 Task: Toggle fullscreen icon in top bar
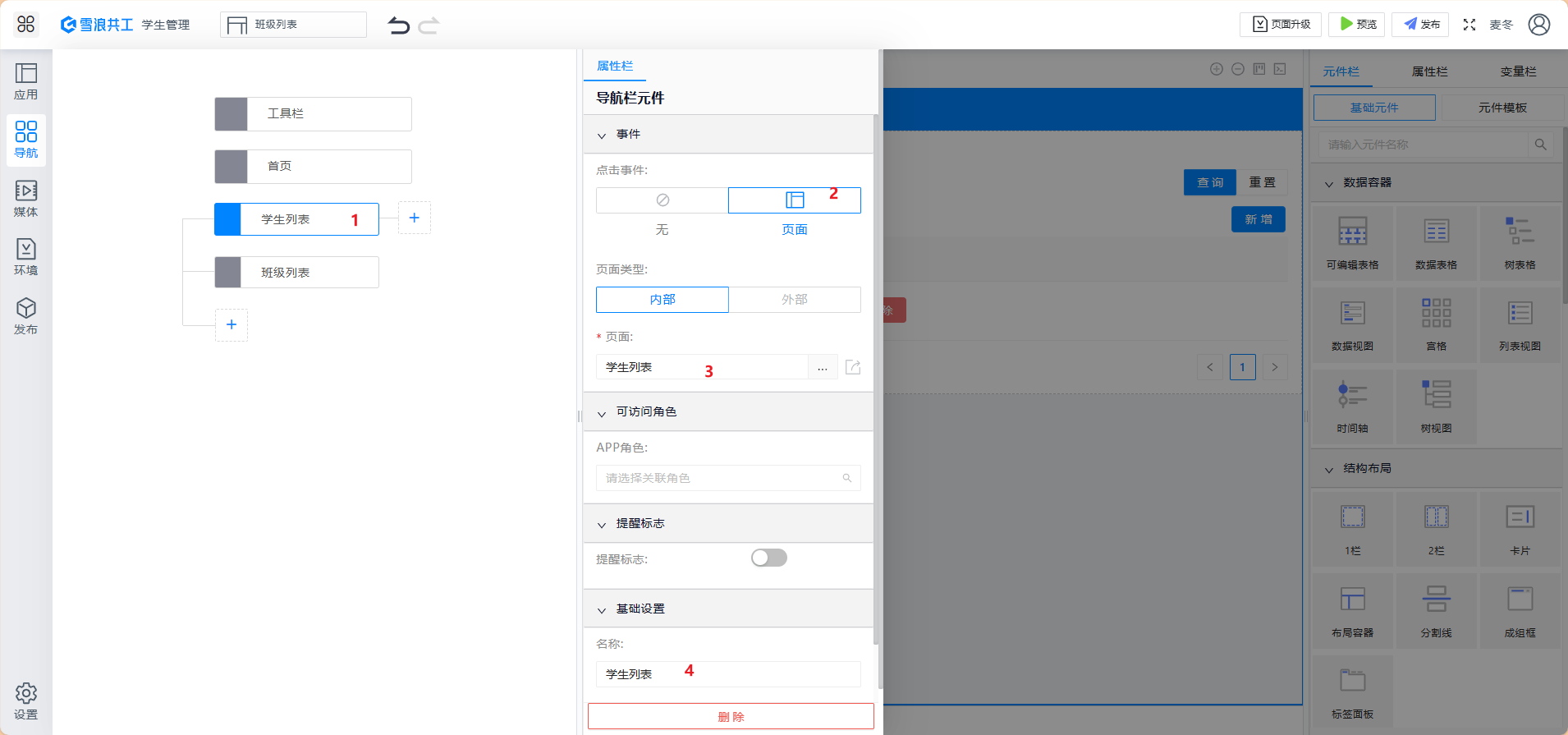(1469, 25)
